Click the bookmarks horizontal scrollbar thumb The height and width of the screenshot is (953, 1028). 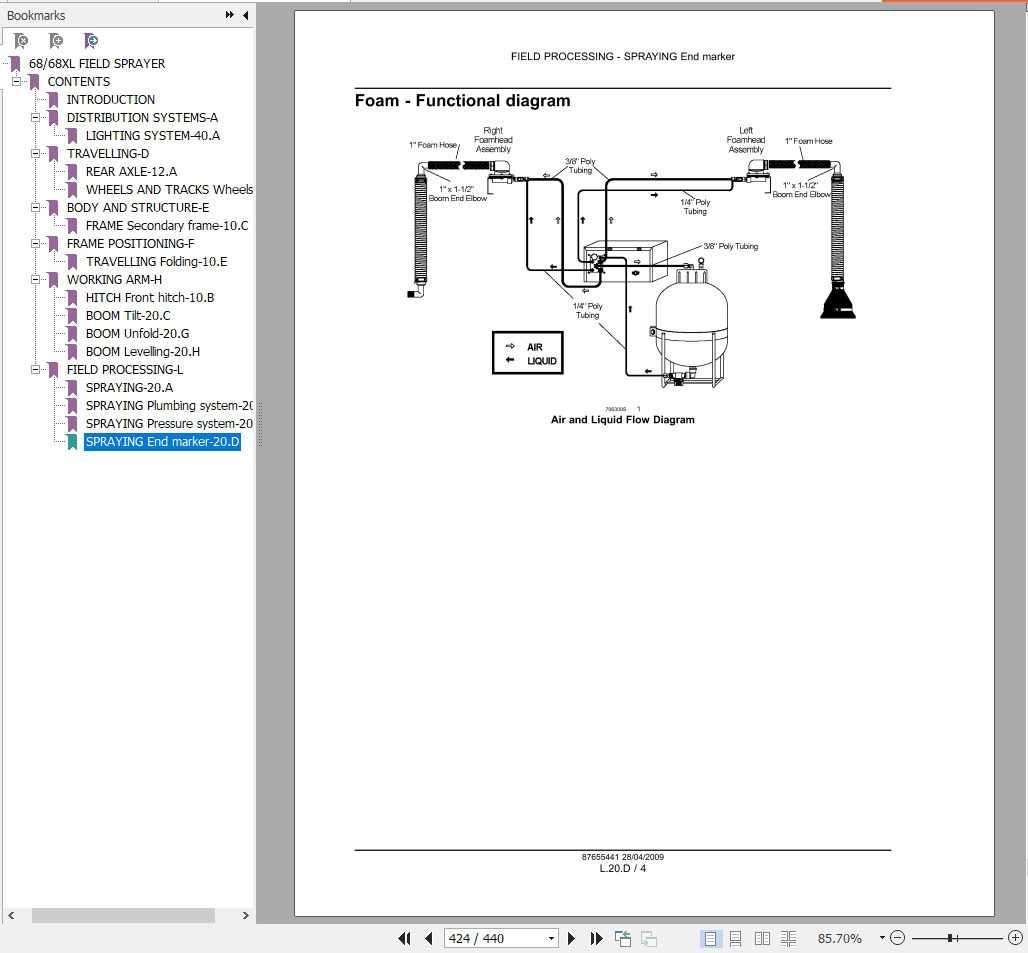click(123, 915)
